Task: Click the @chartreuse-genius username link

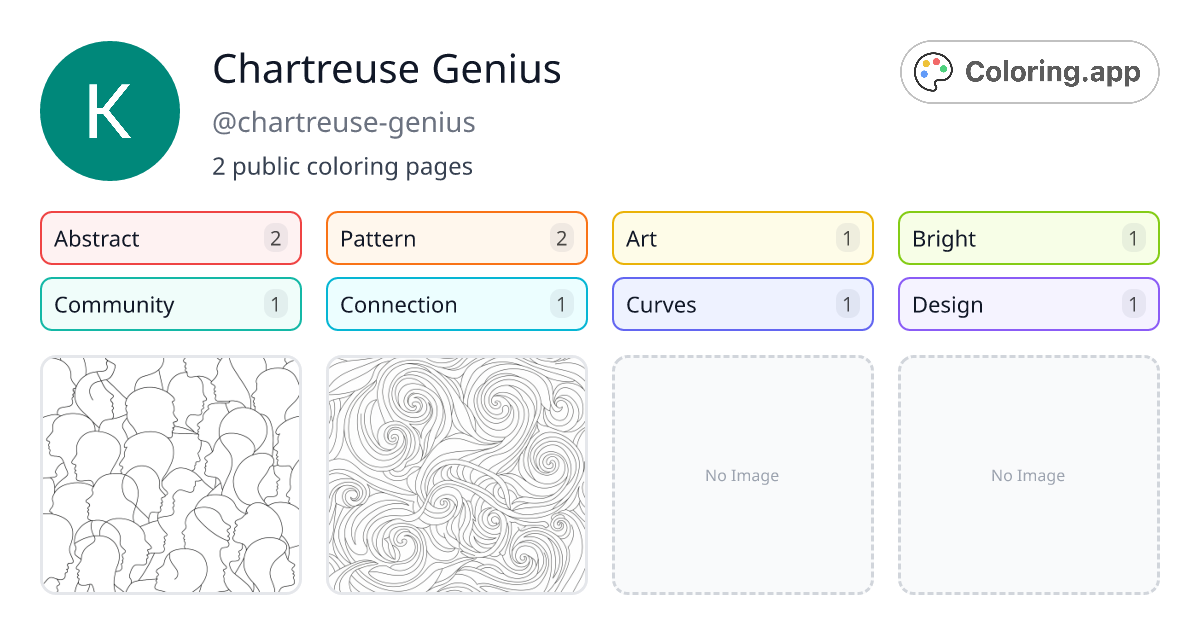Action: (344, 122)
